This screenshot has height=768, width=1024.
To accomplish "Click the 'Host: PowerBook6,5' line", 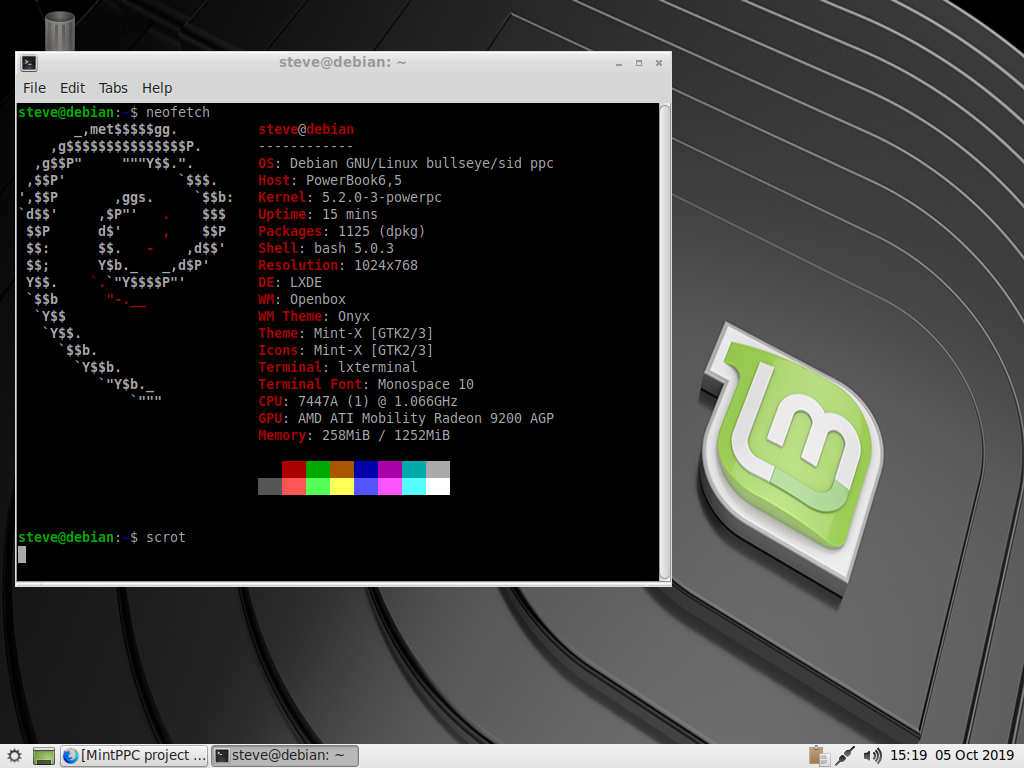I will pyautogui.click(x=330, y=180).
